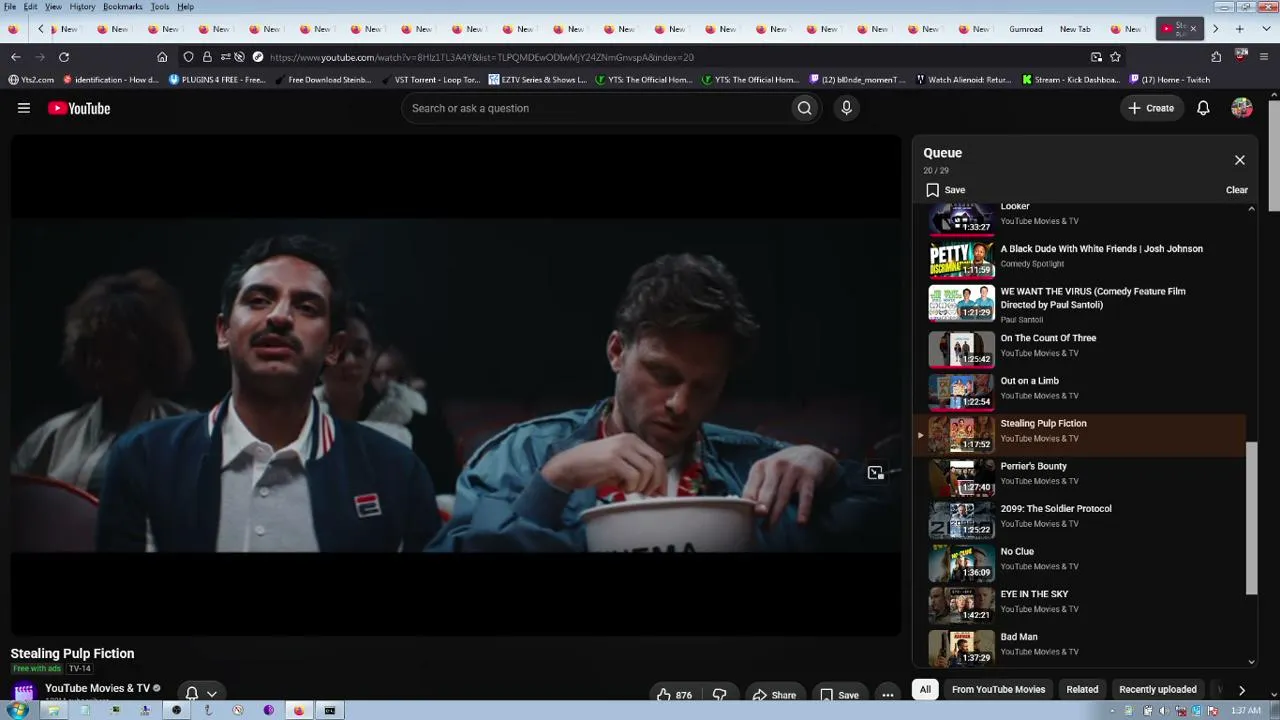
Task: Toggle channel notification bell for YouTube Movies & TV
Action: 191,693
